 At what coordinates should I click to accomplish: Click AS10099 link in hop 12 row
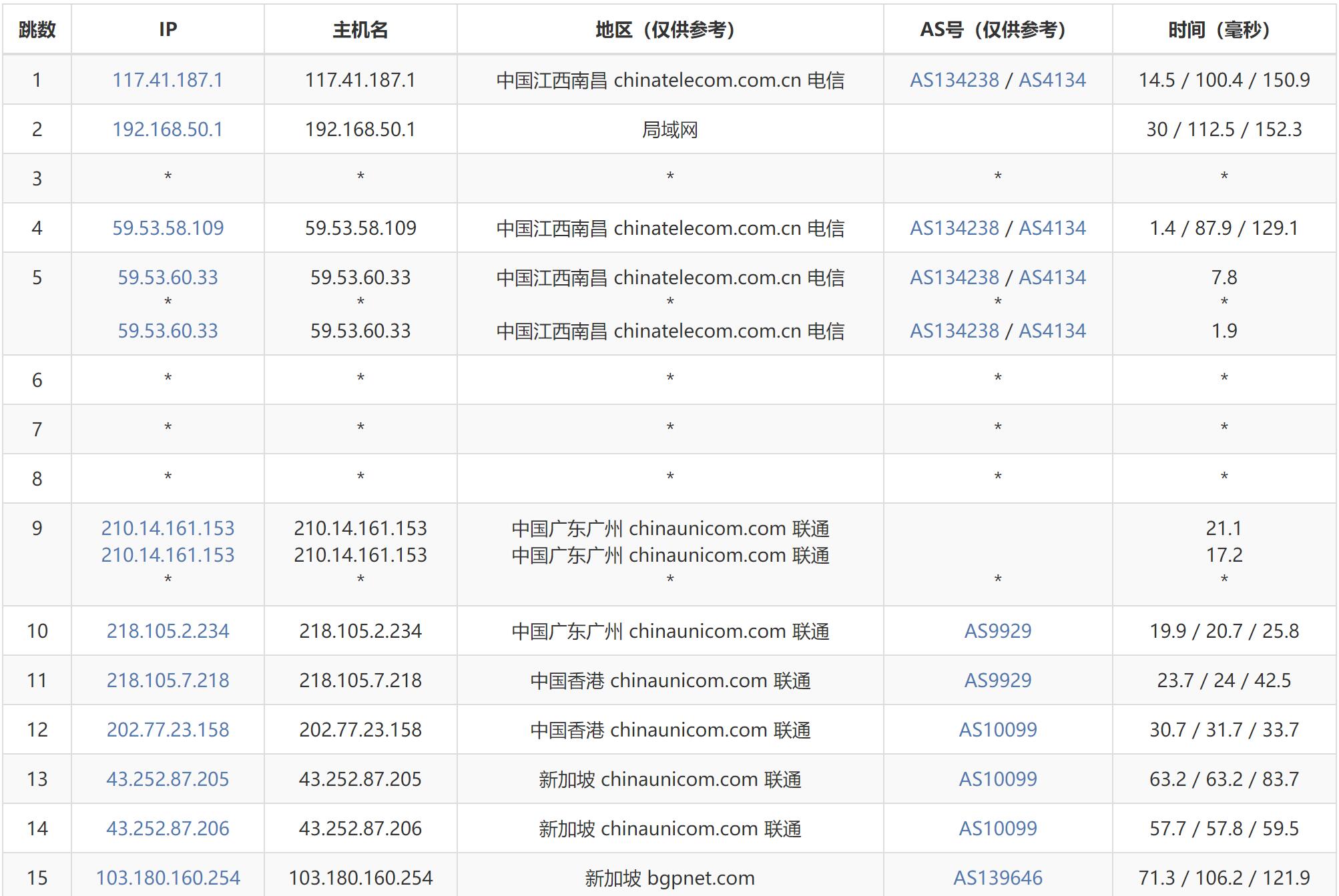coord(998,730)
